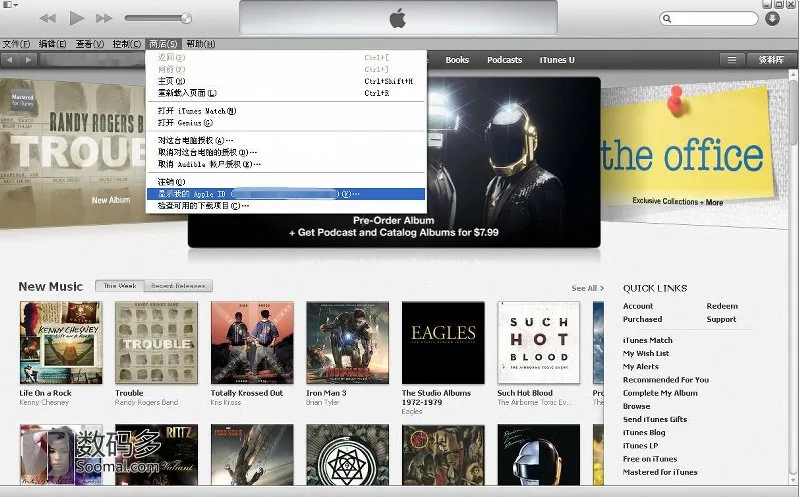Select the This Week toggle
Screen dimensions: 800x497
pos(120,286)
